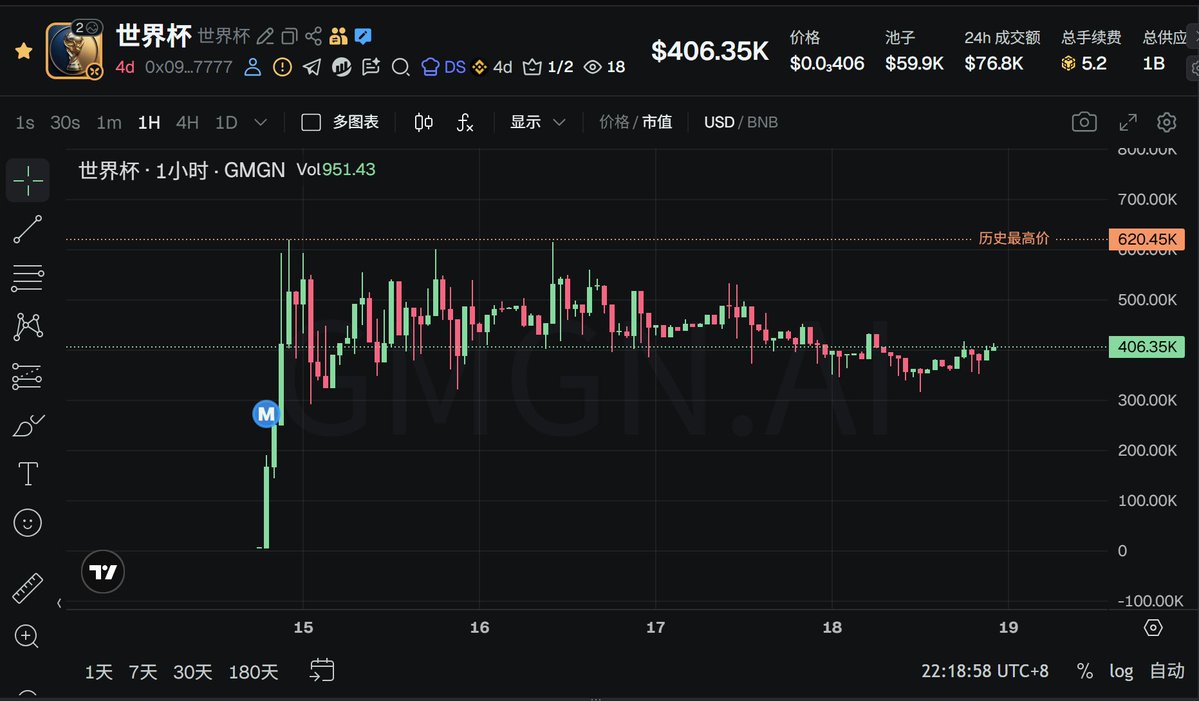Switch the chart to 价格 price mode
This screenshot has height=701, width=1199.
coord(614,122)
